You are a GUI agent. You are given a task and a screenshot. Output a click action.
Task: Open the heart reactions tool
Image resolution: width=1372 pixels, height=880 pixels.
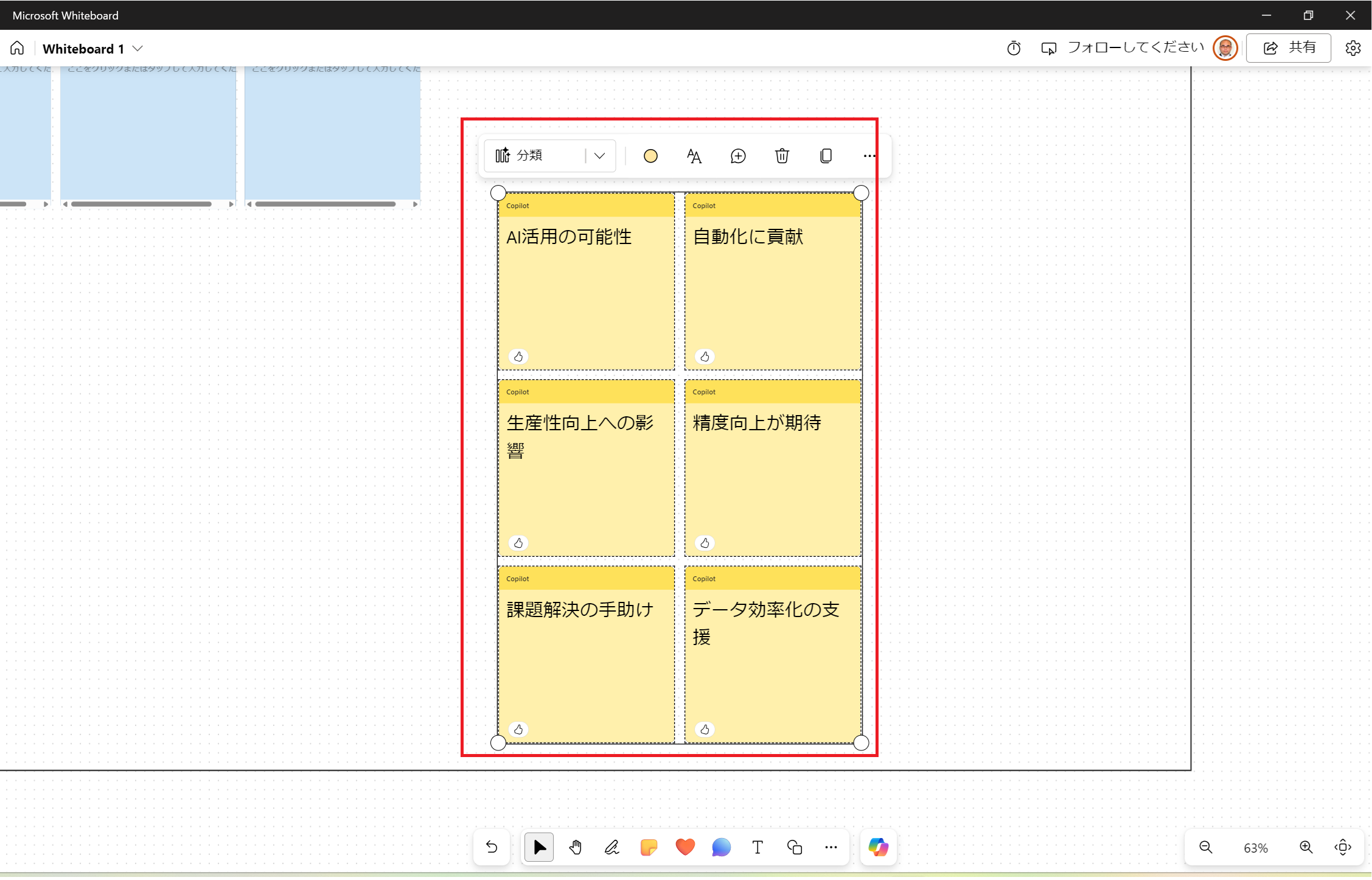pyautogui.click(x=685, y=847)
